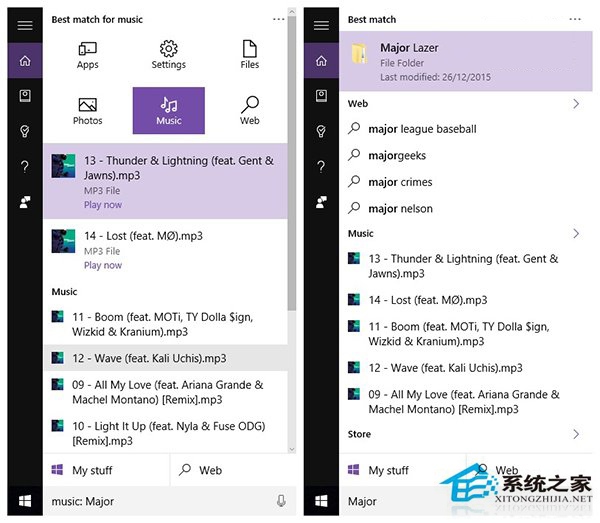The image size is (600, 523).
Task: Open 10 - Light It Up mp3
Action: click(166, 433)
